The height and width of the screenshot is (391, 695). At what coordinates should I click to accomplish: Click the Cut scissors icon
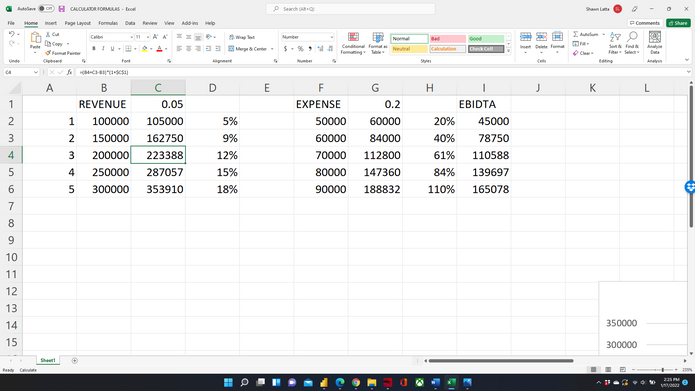[48, 34]
